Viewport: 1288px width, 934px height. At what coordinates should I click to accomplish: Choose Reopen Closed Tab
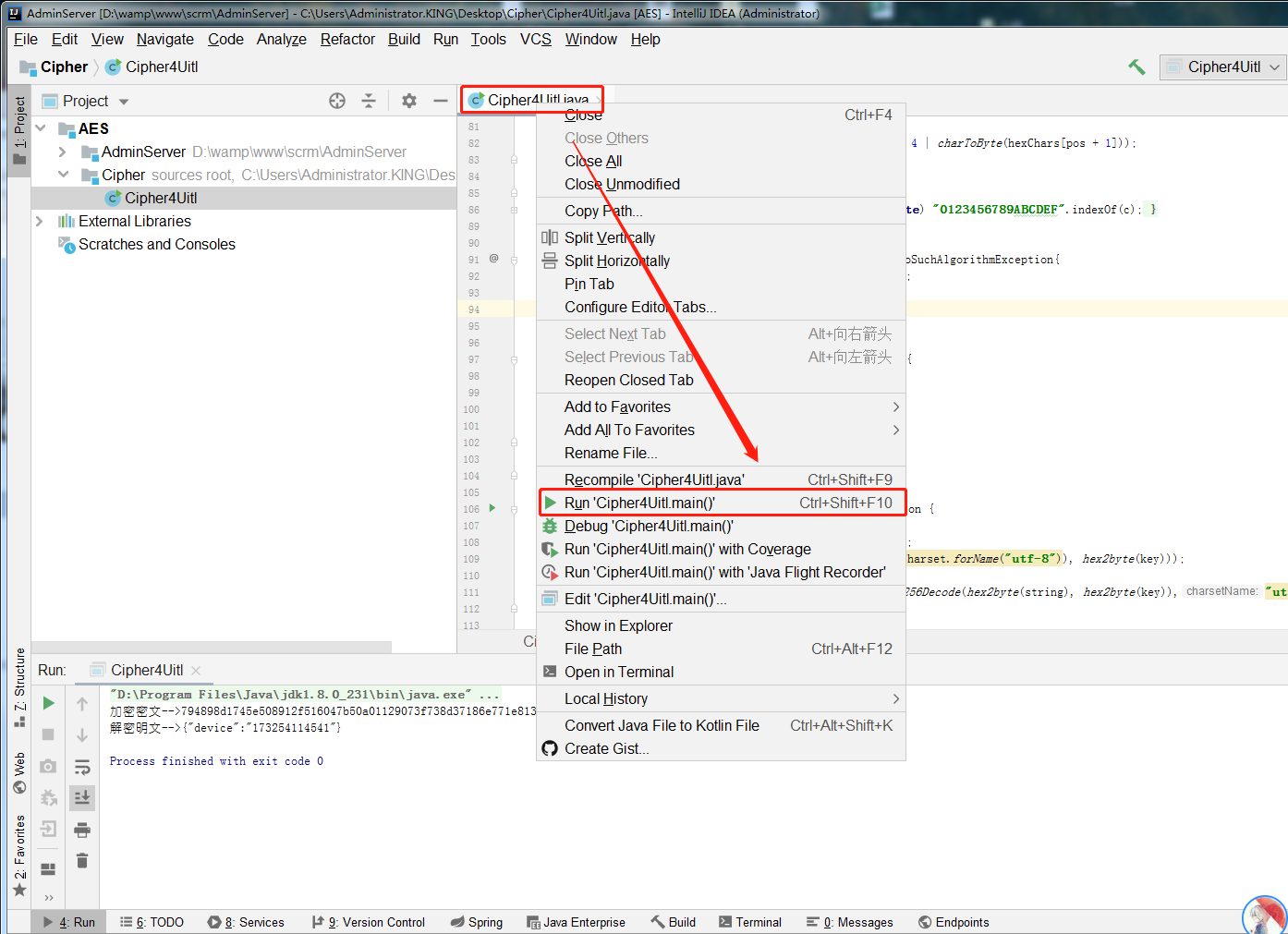(721, 380)
